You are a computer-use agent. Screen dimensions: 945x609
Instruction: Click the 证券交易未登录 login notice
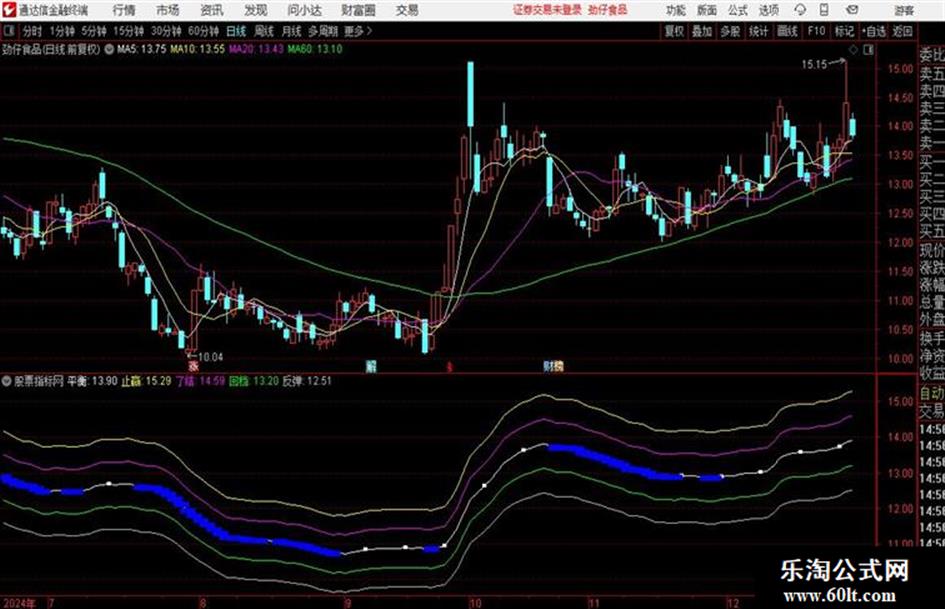coord(548,10)
